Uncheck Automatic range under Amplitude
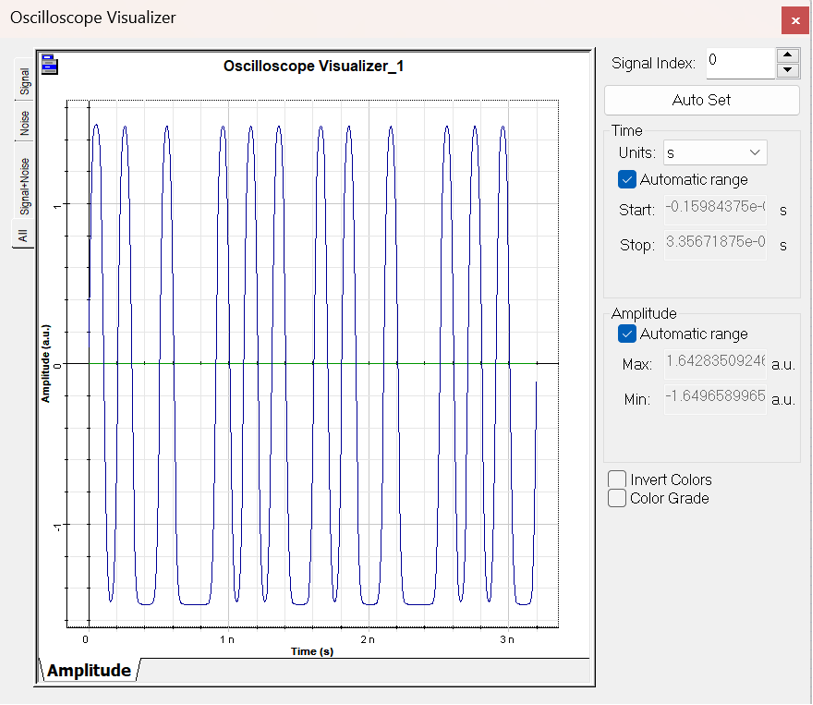813x705 pixels. tap(628, 334)
